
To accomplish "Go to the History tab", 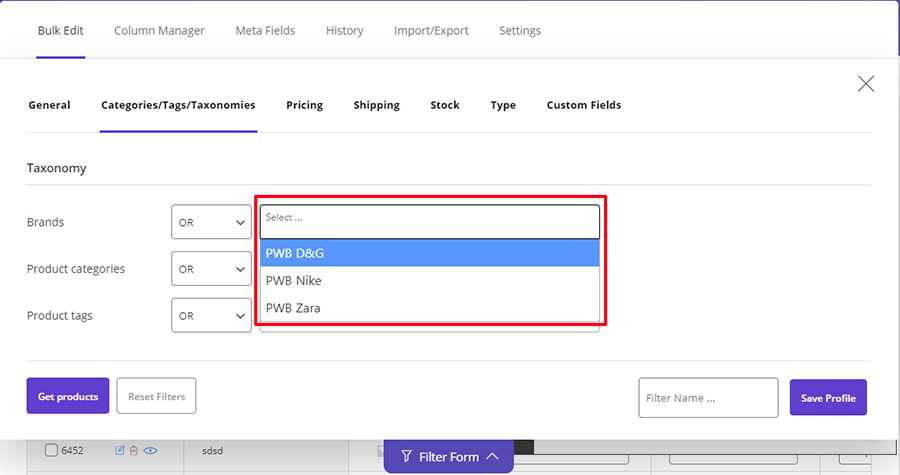I will coord(344,30).
